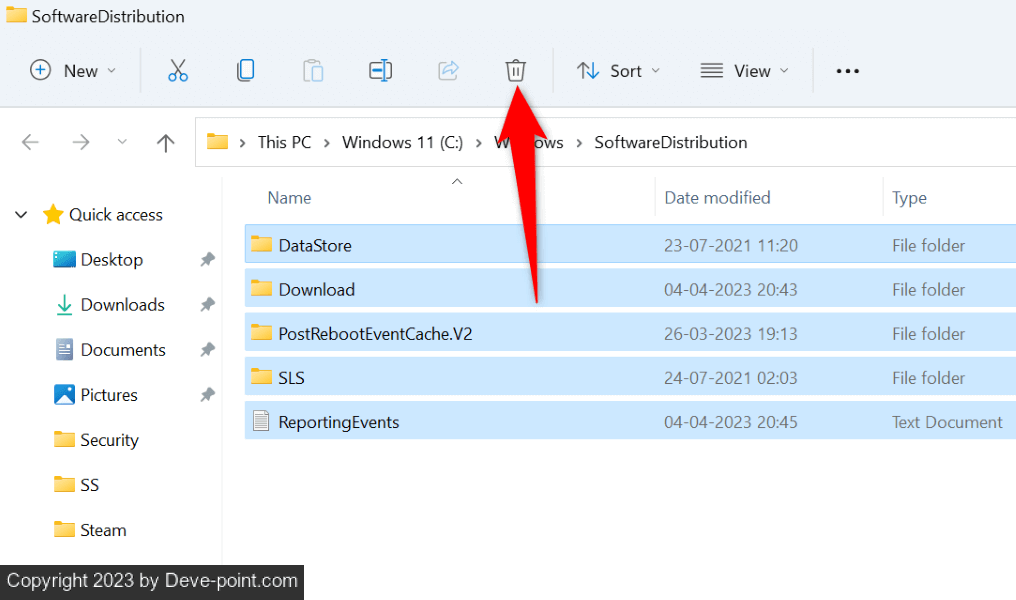This screenshot has width=1016, height=600.
Task: Select the Steam folder in sidebar
Action: point(103,530)
